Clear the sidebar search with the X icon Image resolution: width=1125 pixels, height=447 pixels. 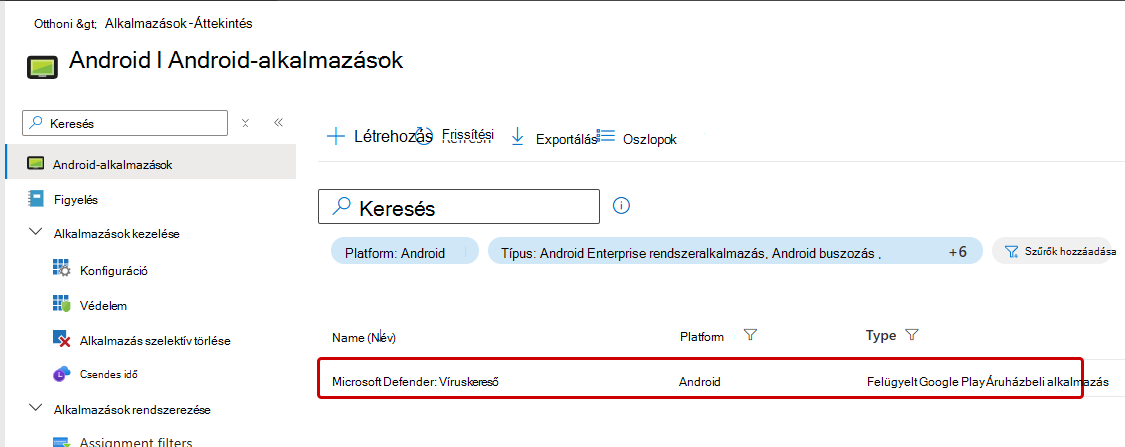coord(245,123)
